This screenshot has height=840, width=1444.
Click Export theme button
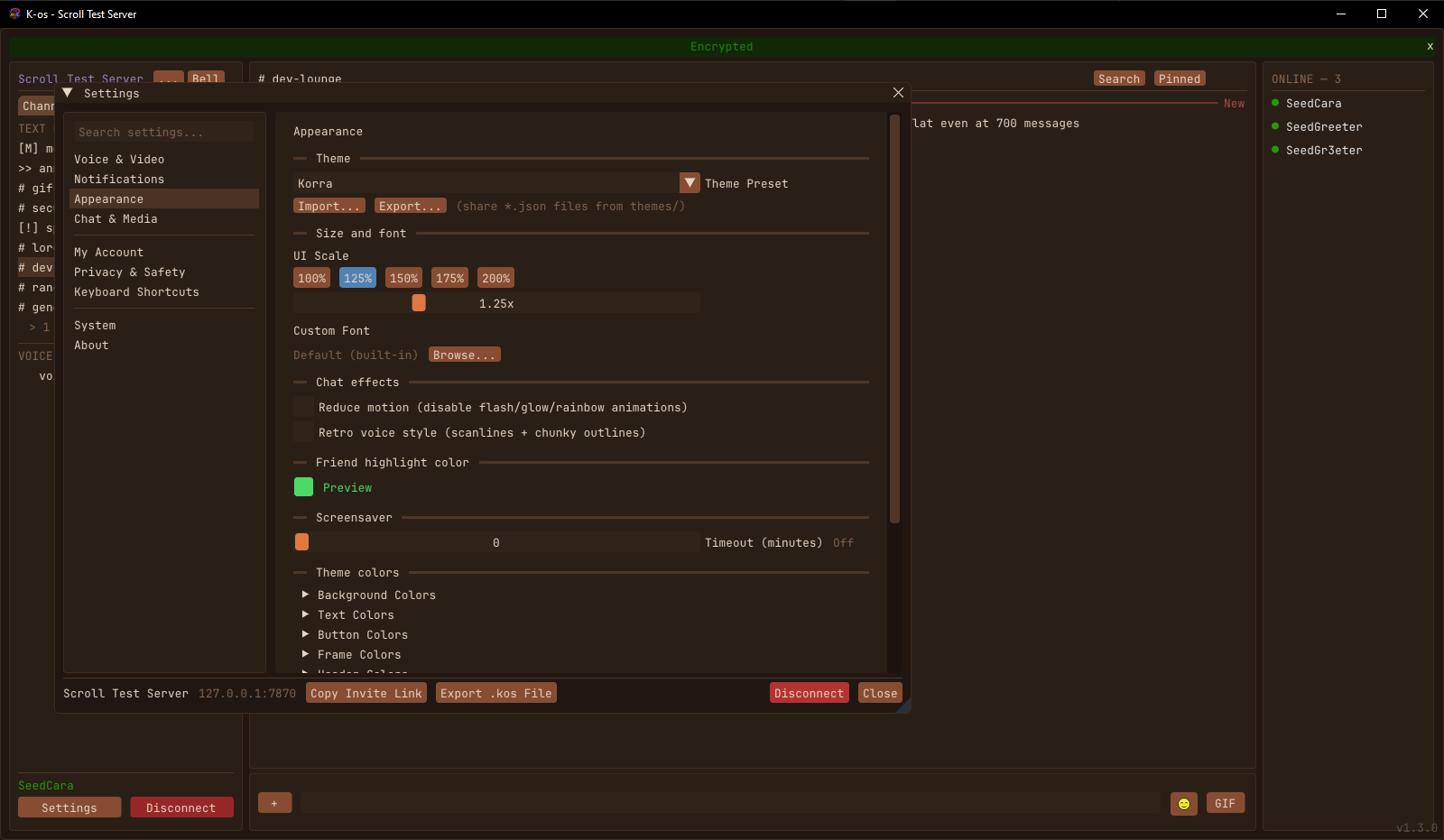click(411, 206)
